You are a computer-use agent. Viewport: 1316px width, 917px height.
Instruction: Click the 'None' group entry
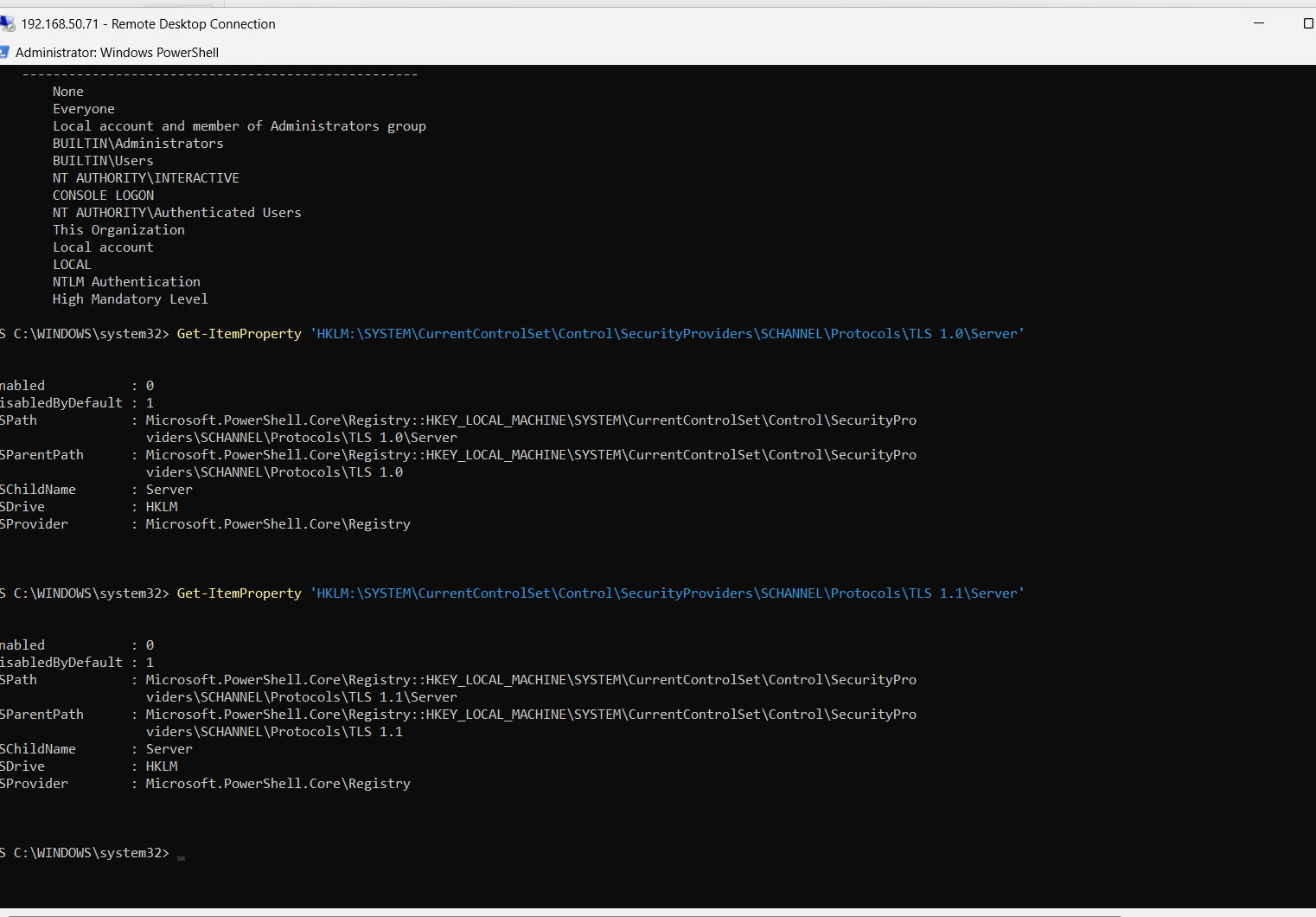[x=68, y=92]
